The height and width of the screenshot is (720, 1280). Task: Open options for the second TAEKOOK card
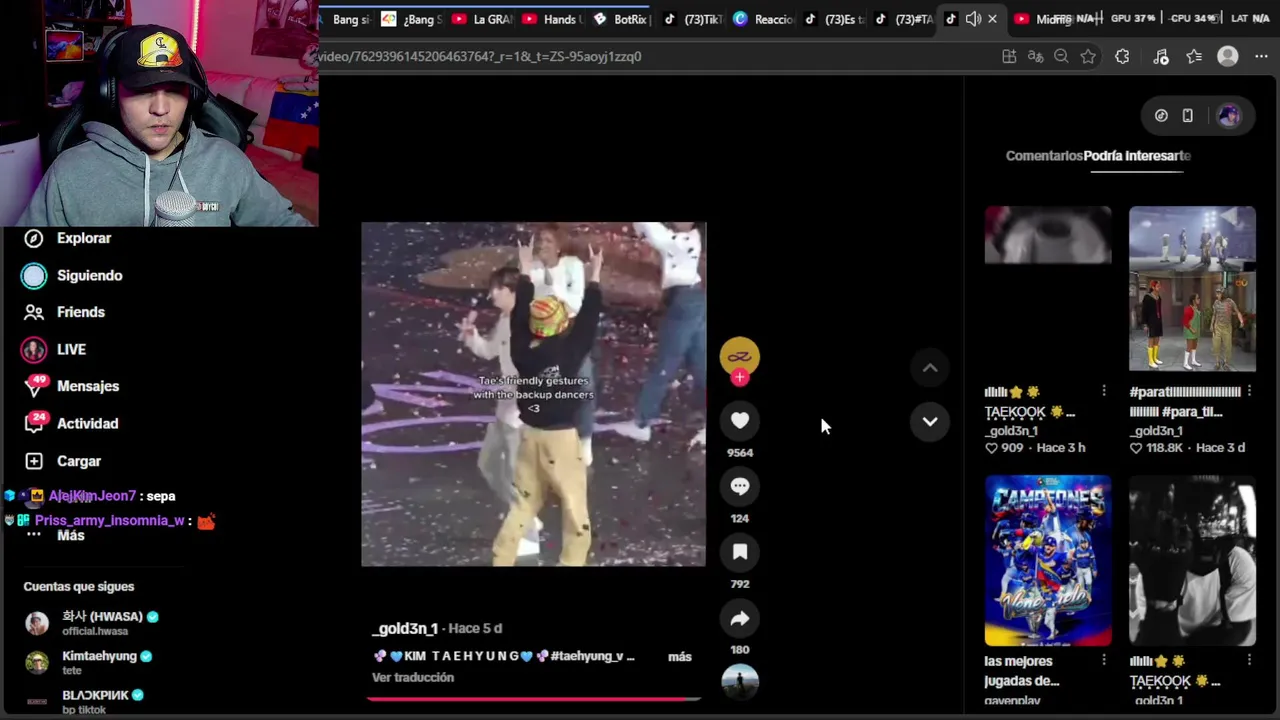pos(1249,660)
